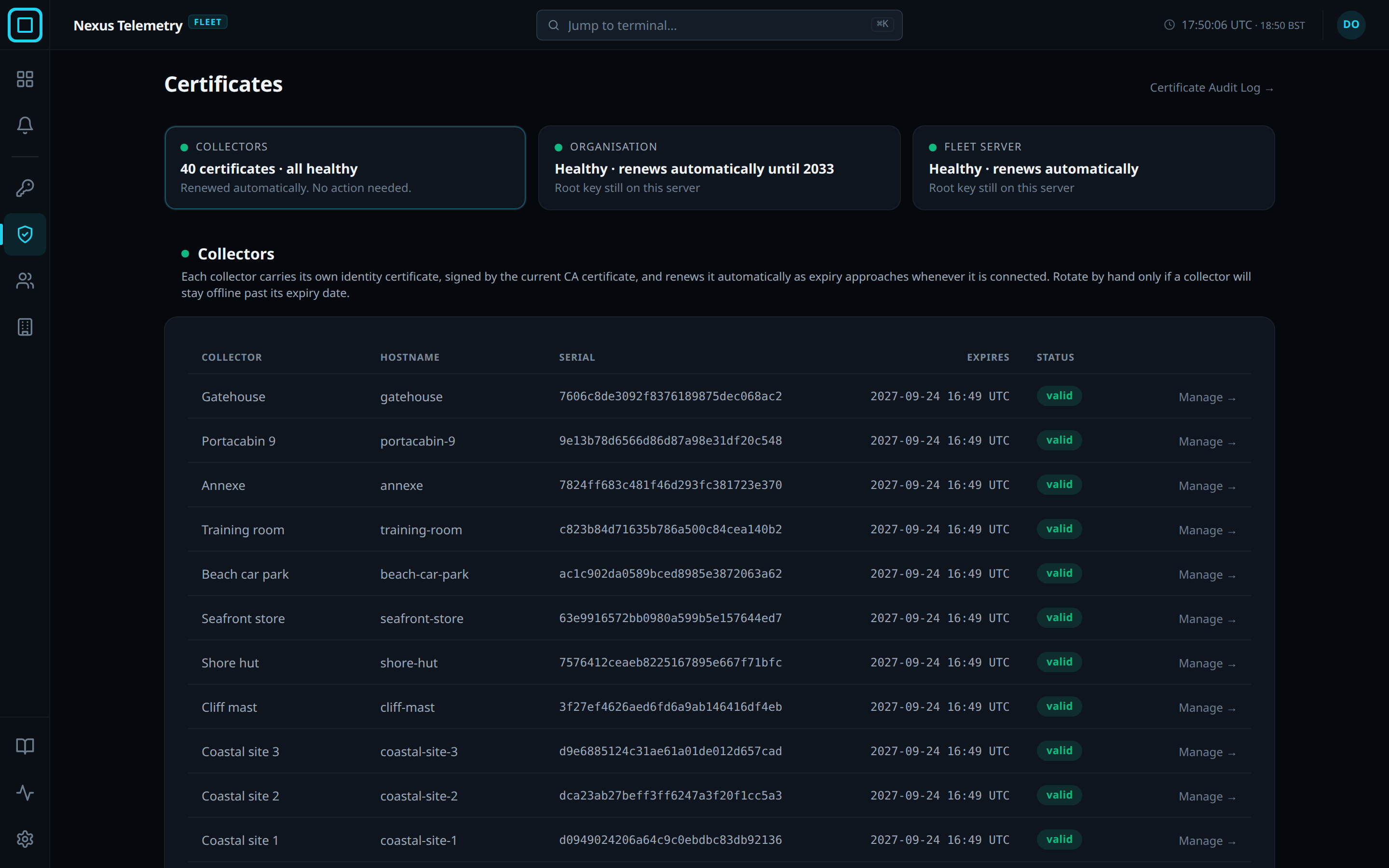Open the DO user avatar
1389x868 pixels.
[1350, 25]
